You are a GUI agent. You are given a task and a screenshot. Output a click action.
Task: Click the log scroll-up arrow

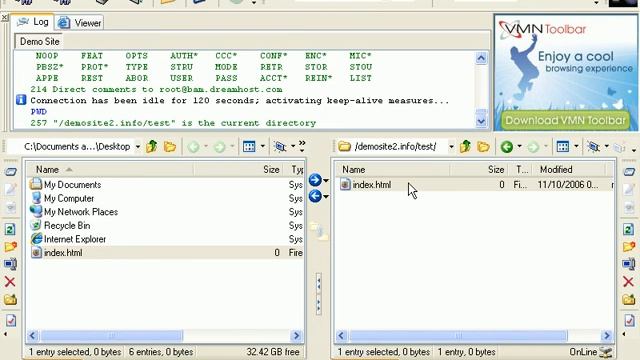click(481, 58)
